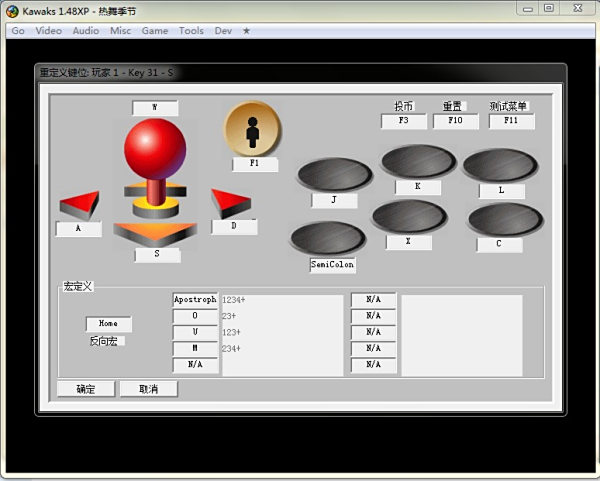This screenshot has width=600, height=481.
Task: Select the O macro key field
Action: click(196, 316)
